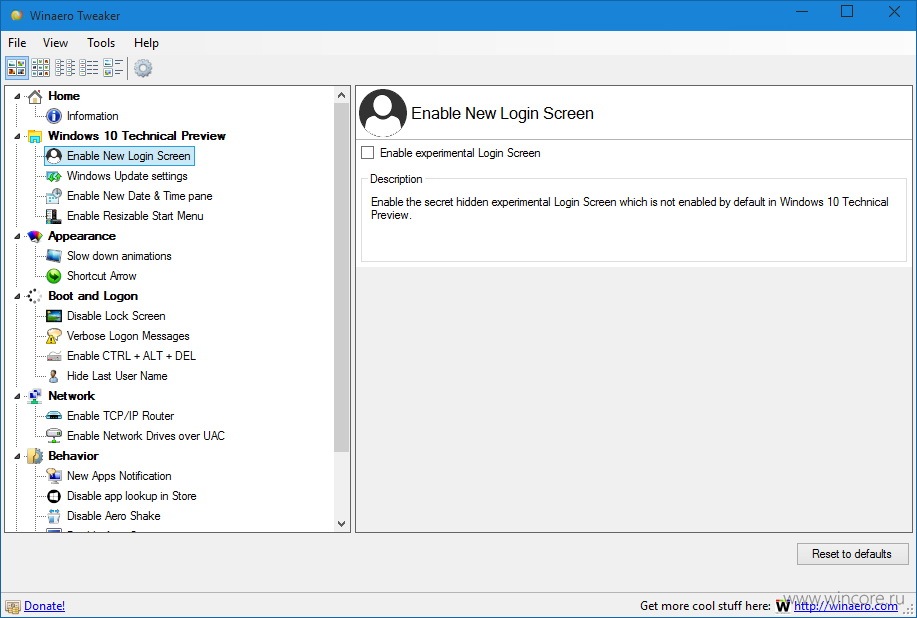Collapse the Home tree node
The width and height of the screenshot is (917, 618).
tap(17, 96)
